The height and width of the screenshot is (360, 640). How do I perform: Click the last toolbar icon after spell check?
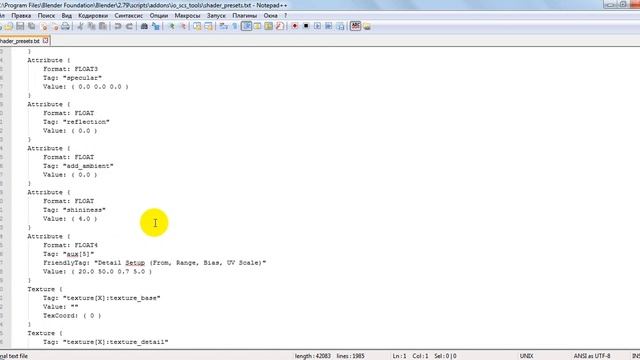pos(367,27)
